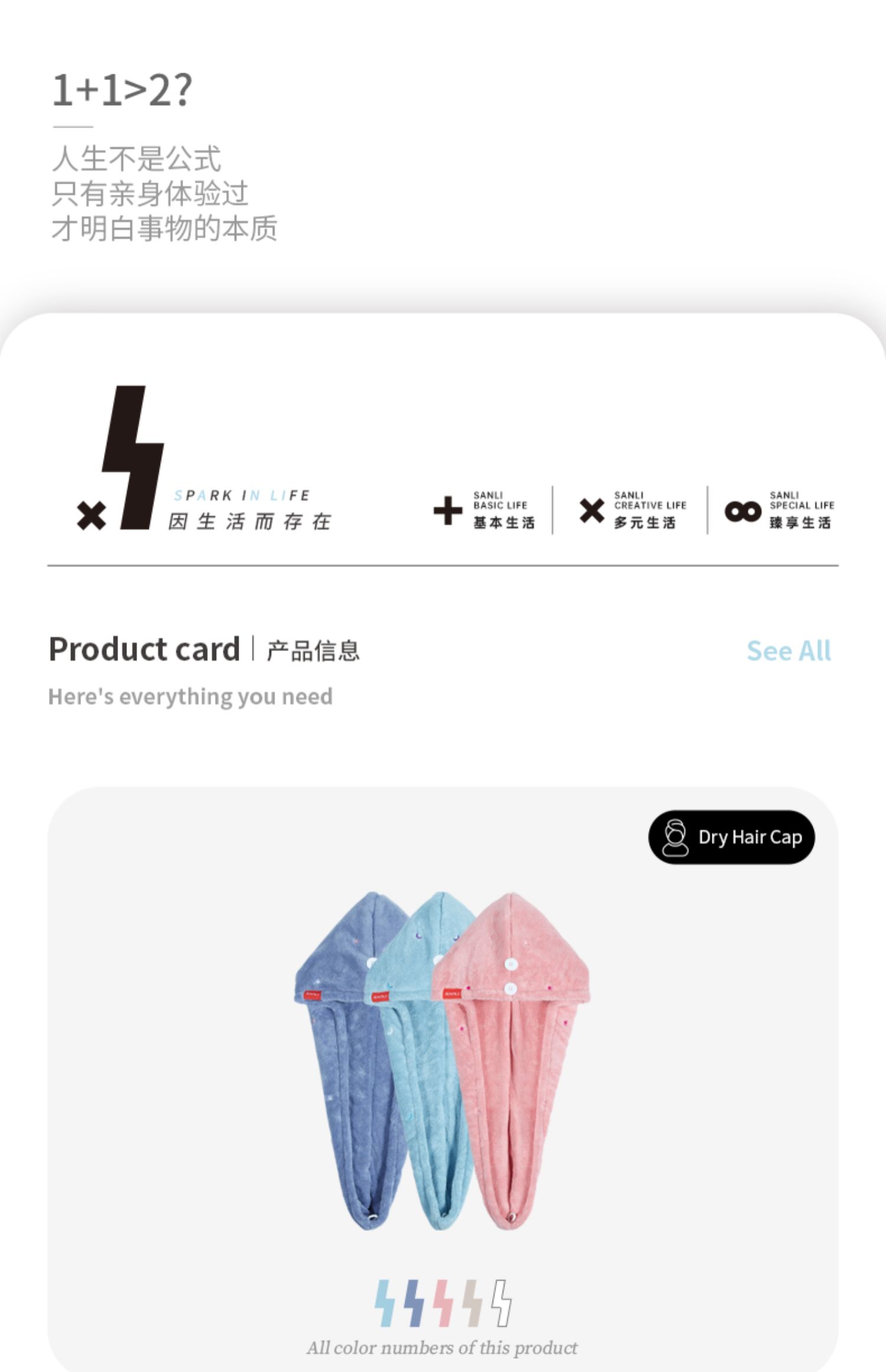
Task: Click the 1+1>2? headline
Action: (x=122, y=90)
